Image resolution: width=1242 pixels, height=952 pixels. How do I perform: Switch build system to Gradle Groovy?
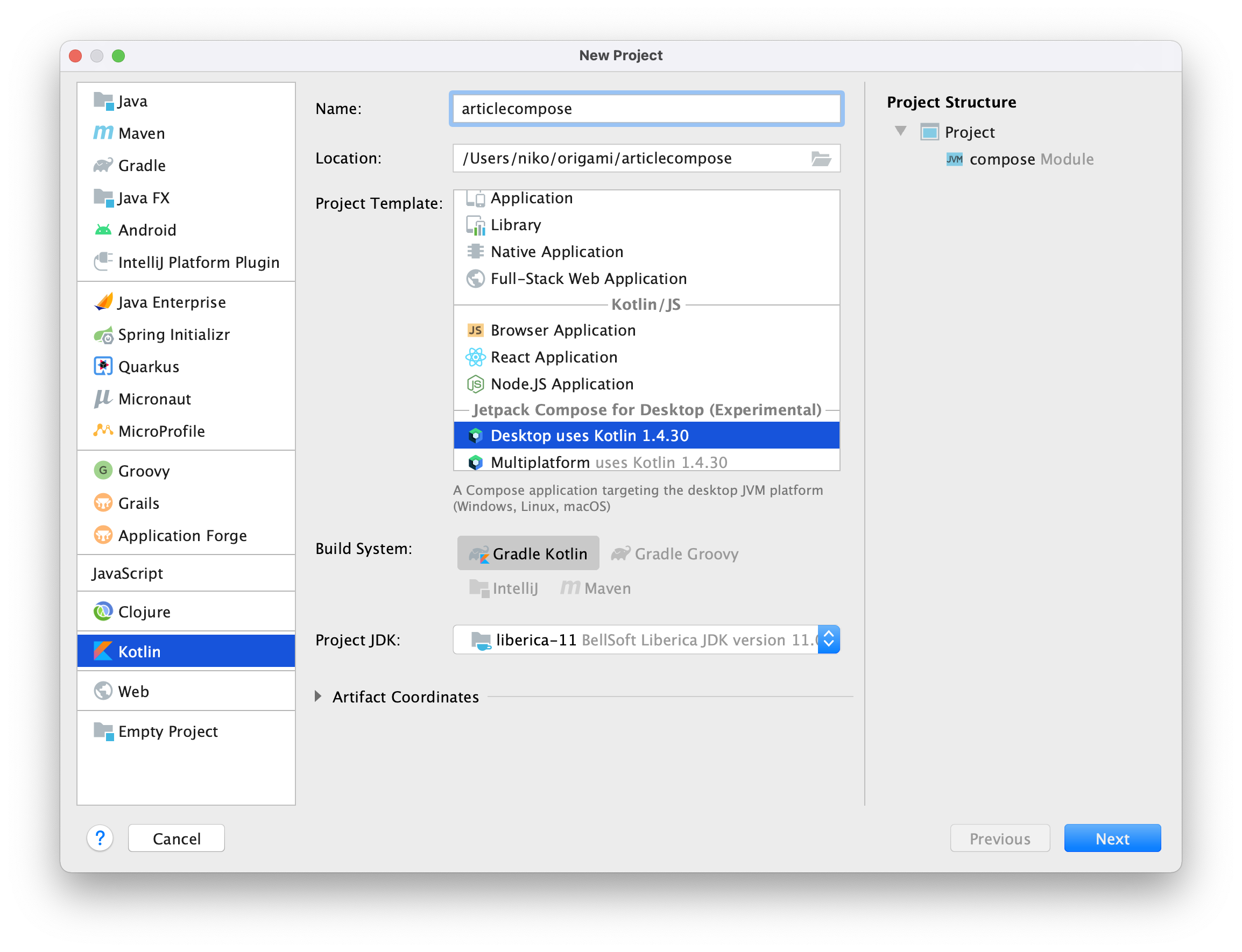pyautogui.click(x=675, y=553)
